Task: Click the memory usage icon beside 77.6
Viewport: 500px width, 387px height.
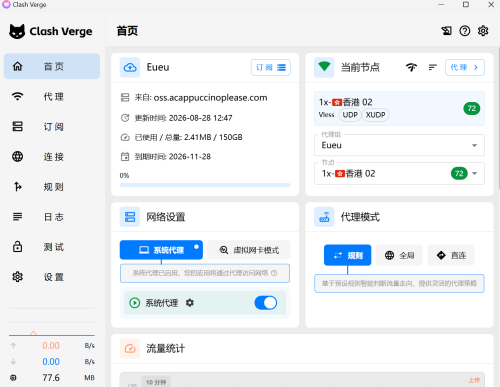Action: point(13,378)
